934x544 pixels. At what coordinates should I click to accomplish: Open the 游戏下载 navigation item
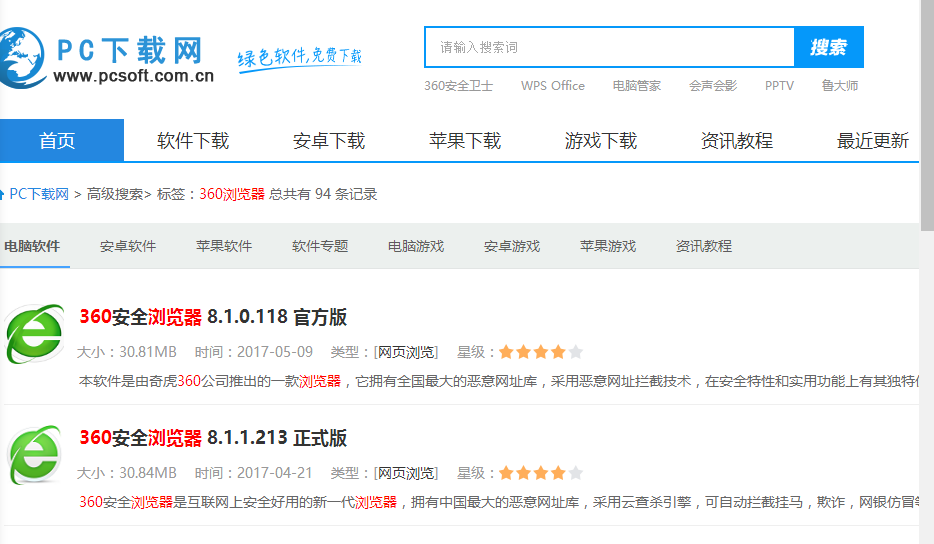tap(601, 141)
